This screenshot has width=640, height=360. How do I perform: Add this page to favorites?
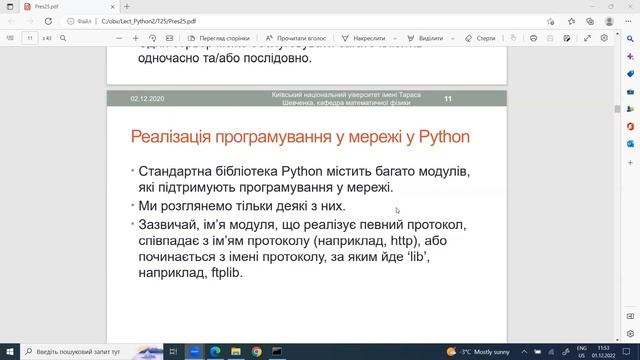pos(550,21)
